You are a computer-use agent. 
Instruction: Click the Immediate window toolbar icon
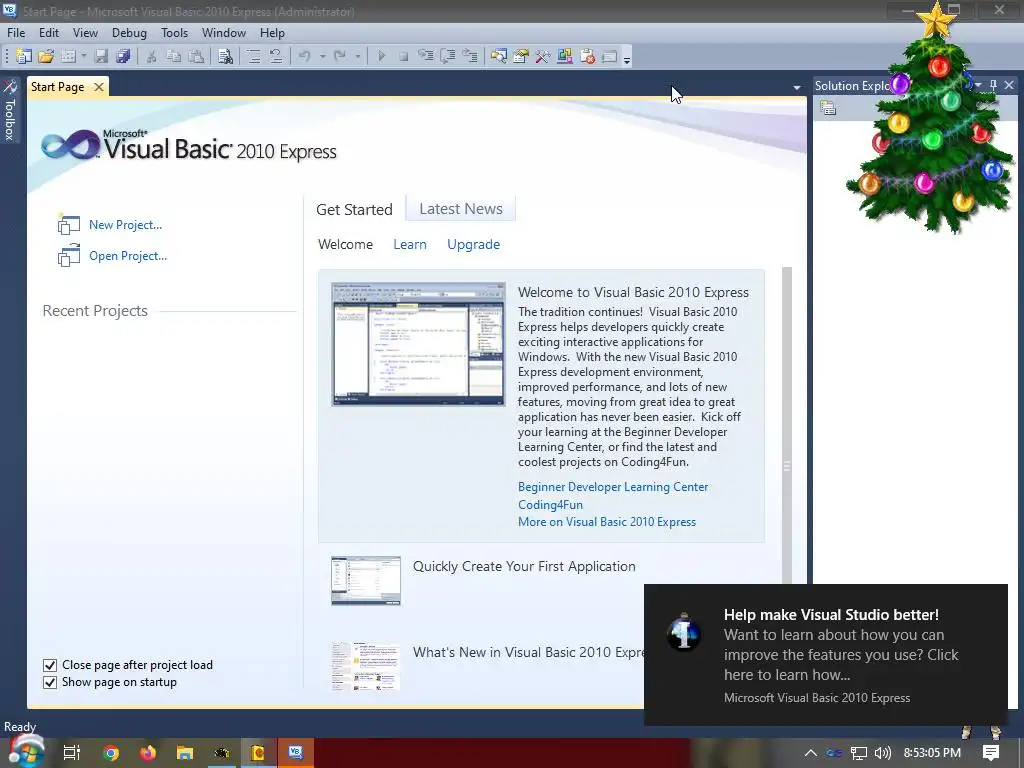click(x=609, y=57)
